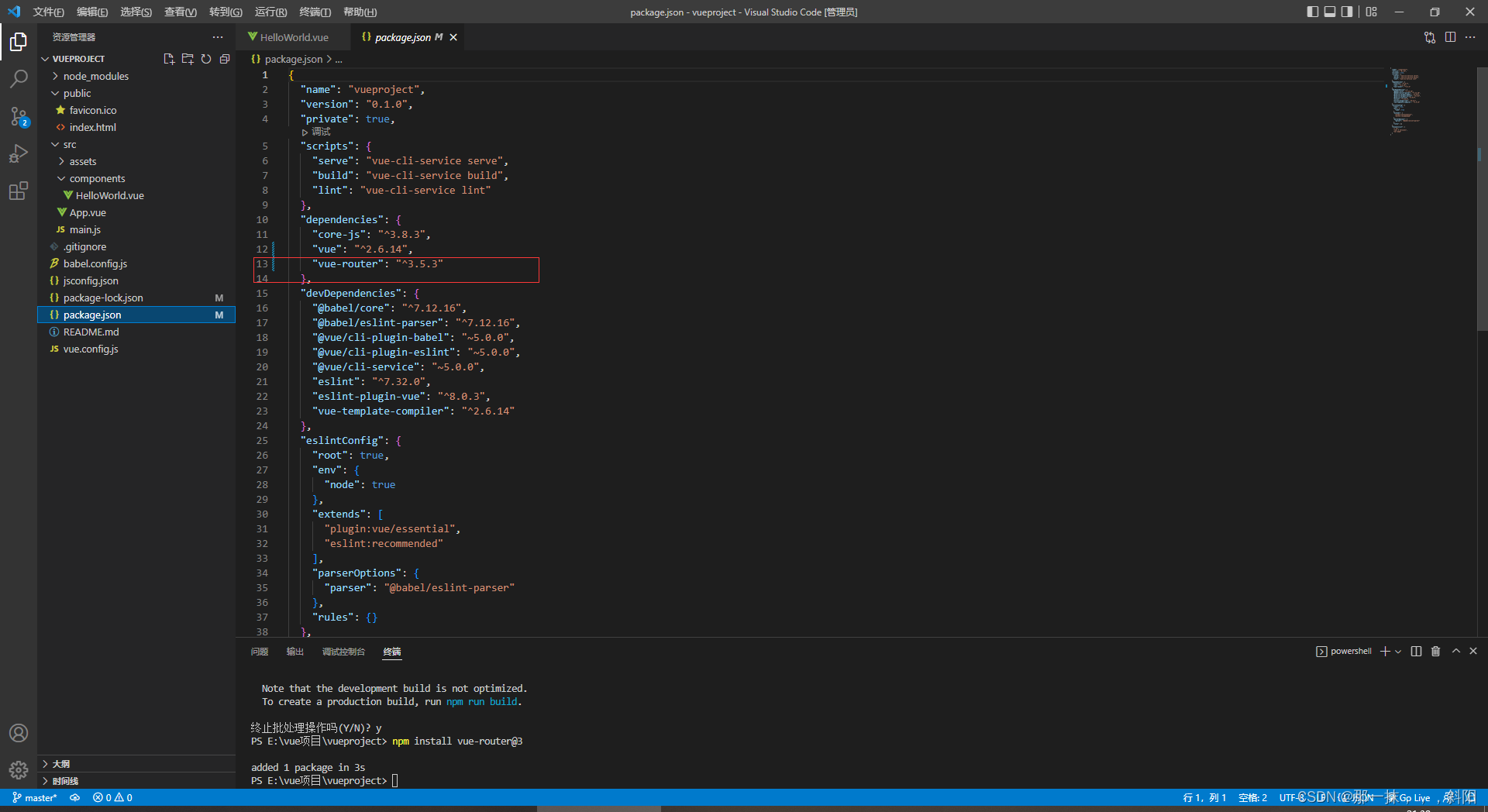Switch to the 问题 problems panel tab
1488x812 pixels.
tap(260, 652)
